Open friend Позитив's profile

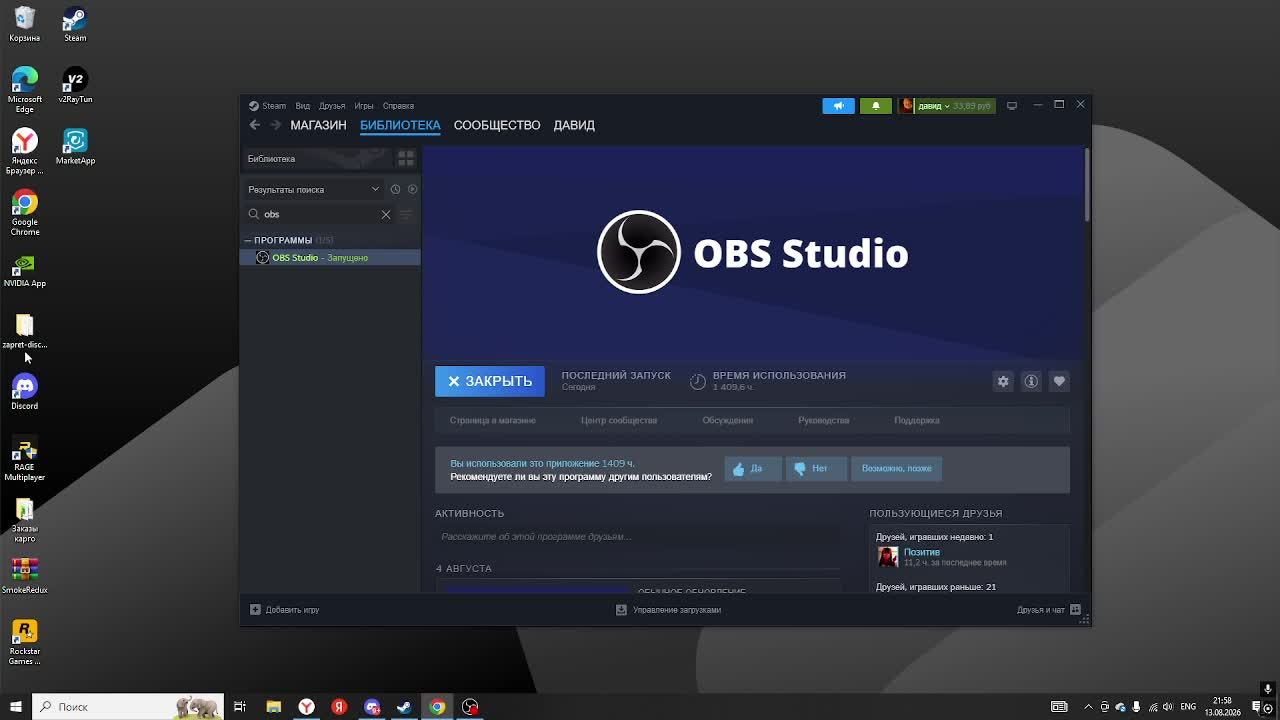[921, 552]
